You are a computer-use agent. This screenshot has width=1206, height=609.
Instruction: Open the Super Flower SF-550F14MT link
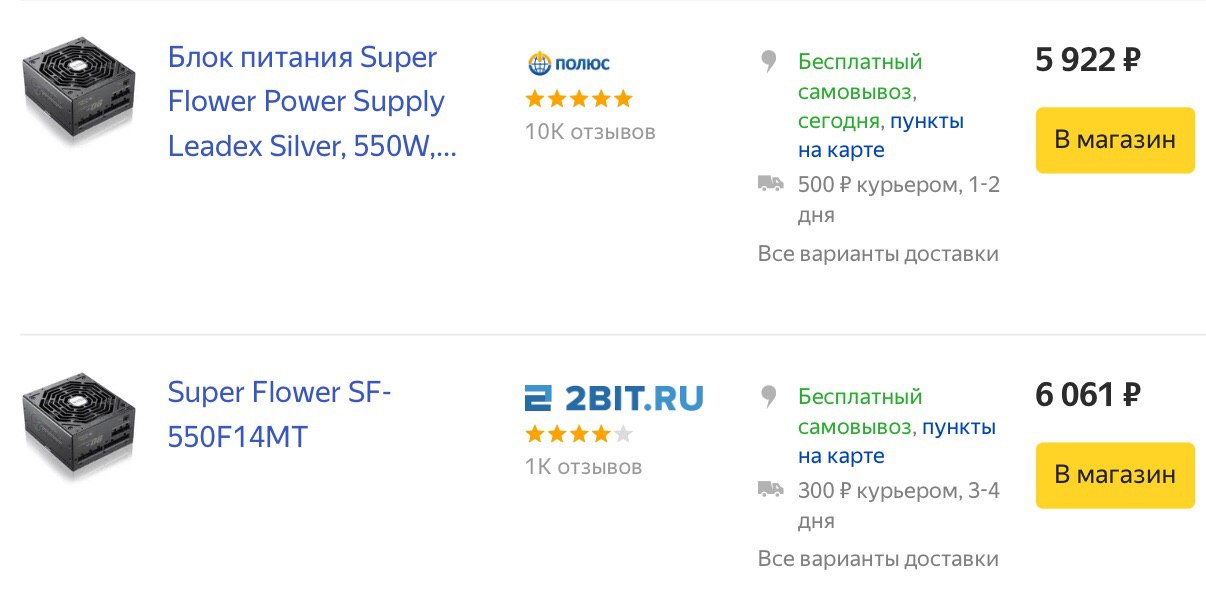[x=280, y=415]
